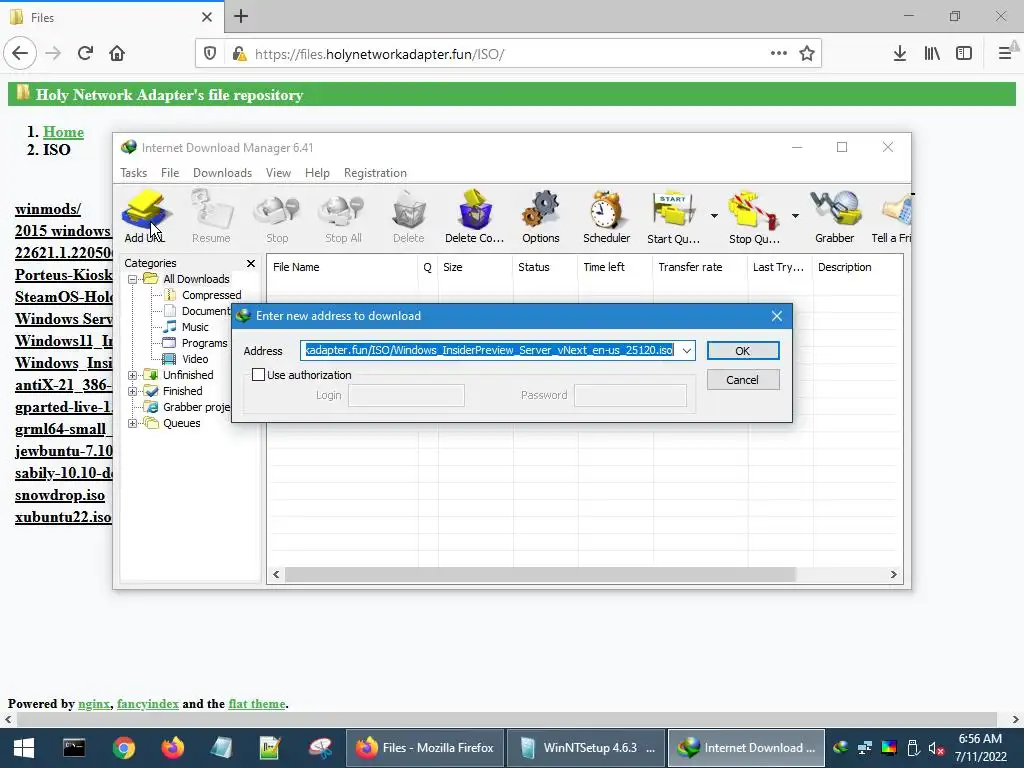Click the Delete toolbar icon
This screenshot has width=1024, height=768.
pyautogui.click(x=409, y=216)
